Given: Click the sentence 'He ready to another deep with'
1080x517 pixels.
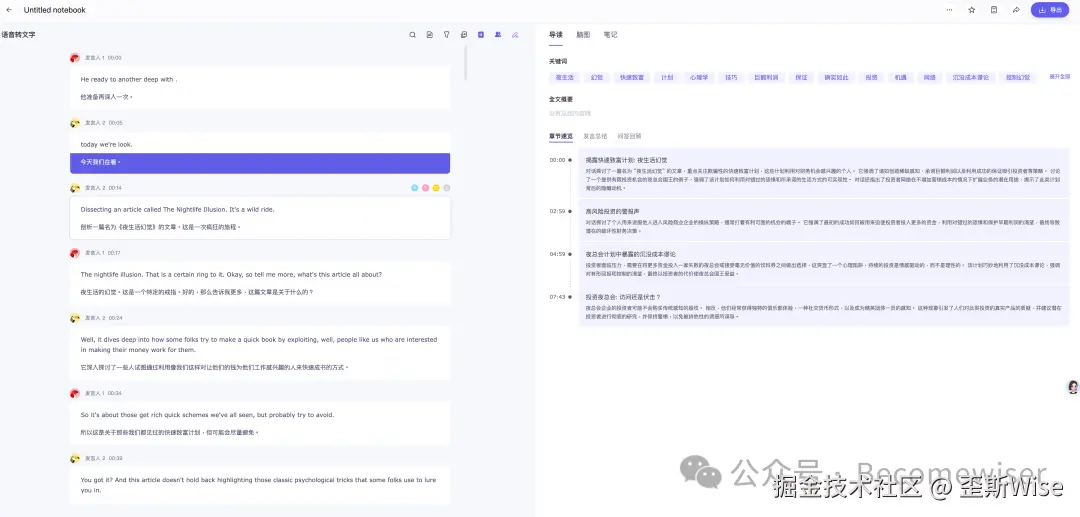Looking at the screenshot, I should pyautogui.click(x=129, y=80).
